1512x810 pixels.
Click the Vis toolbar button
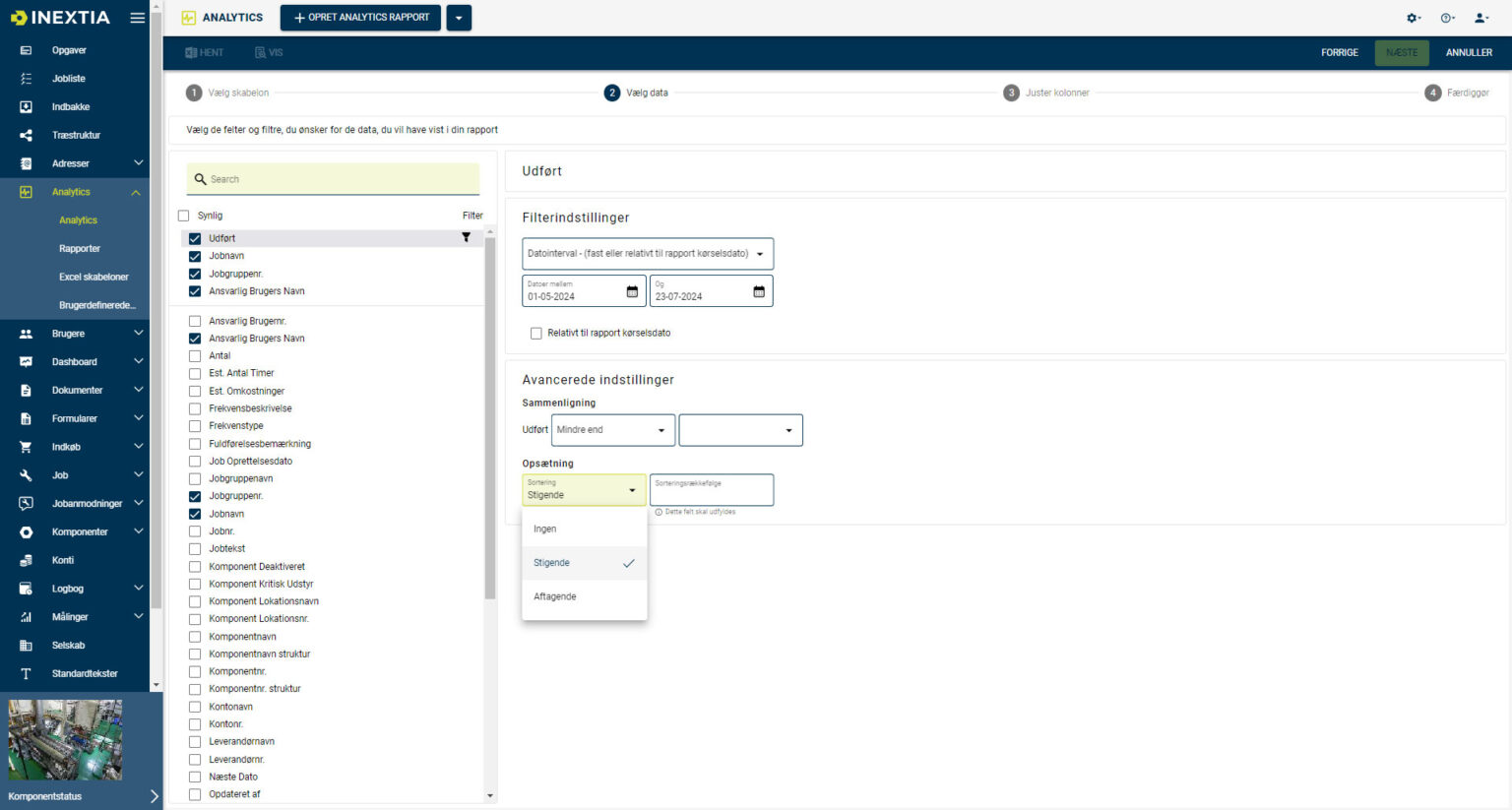[269, 52]
